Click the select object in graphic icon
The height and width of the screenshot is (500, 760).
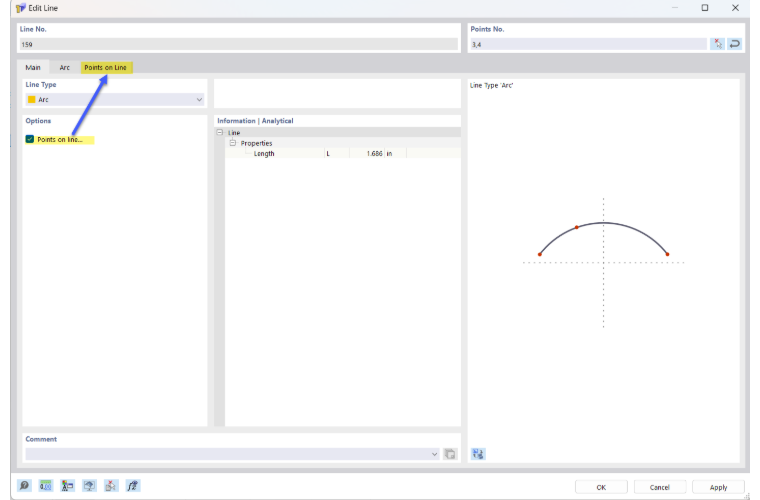[x=111, y=485]
